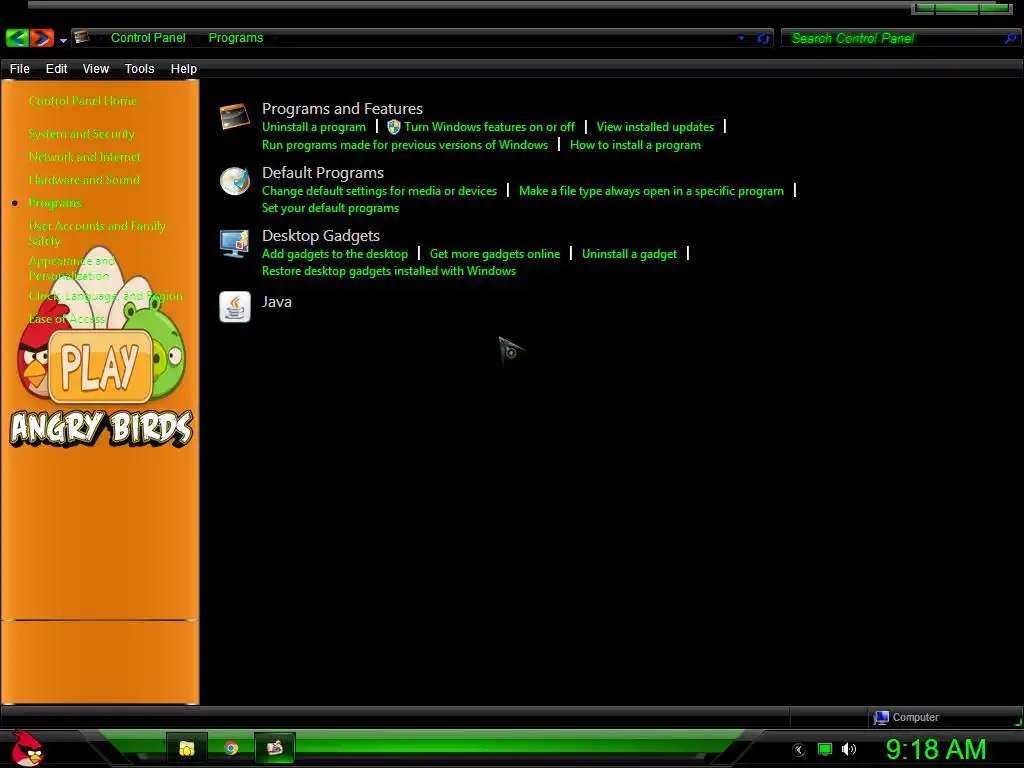Click the Default Programs icon

[x=234, y=181]
